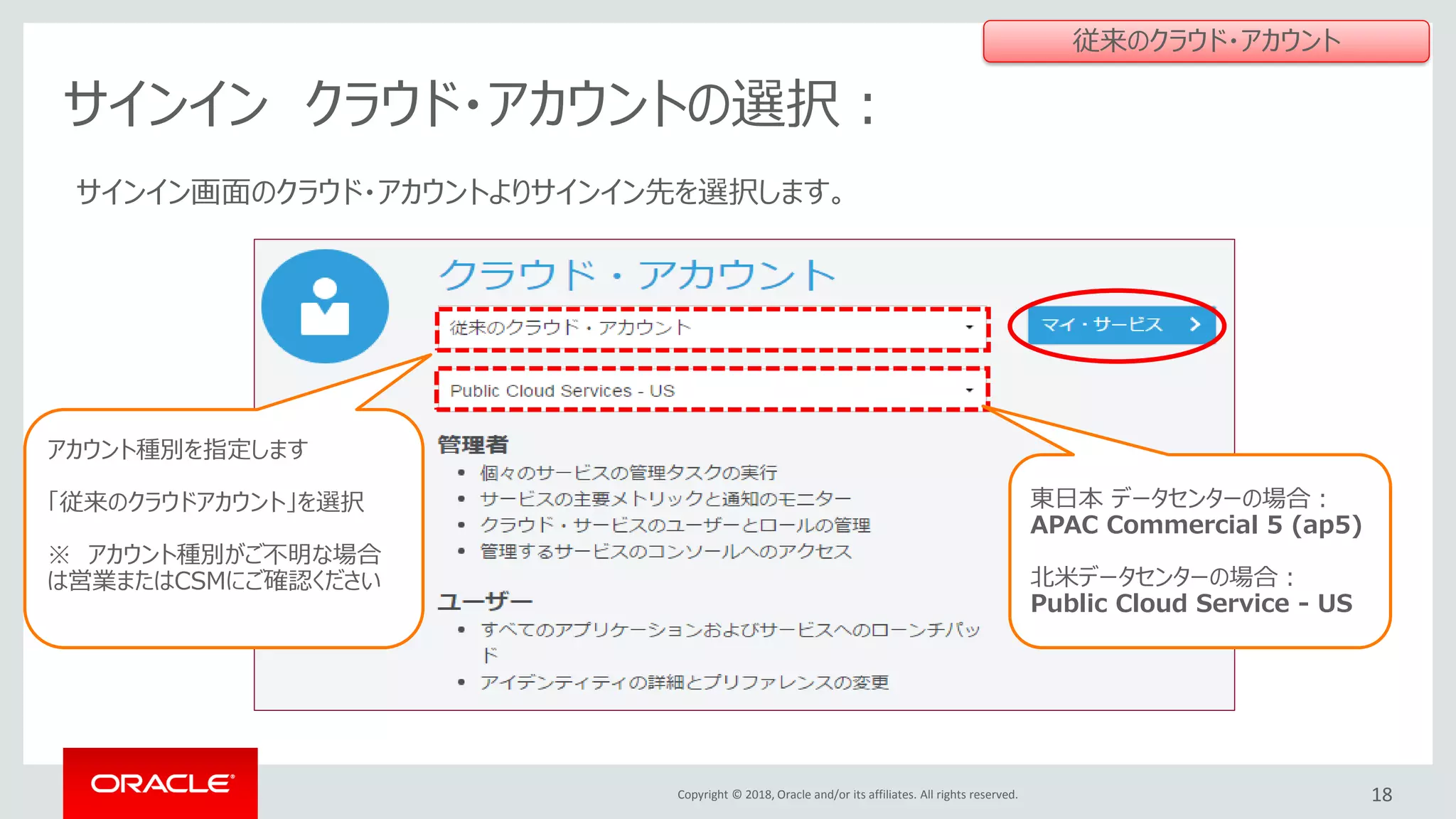Click the page number 18

(x=1381, y=795)
